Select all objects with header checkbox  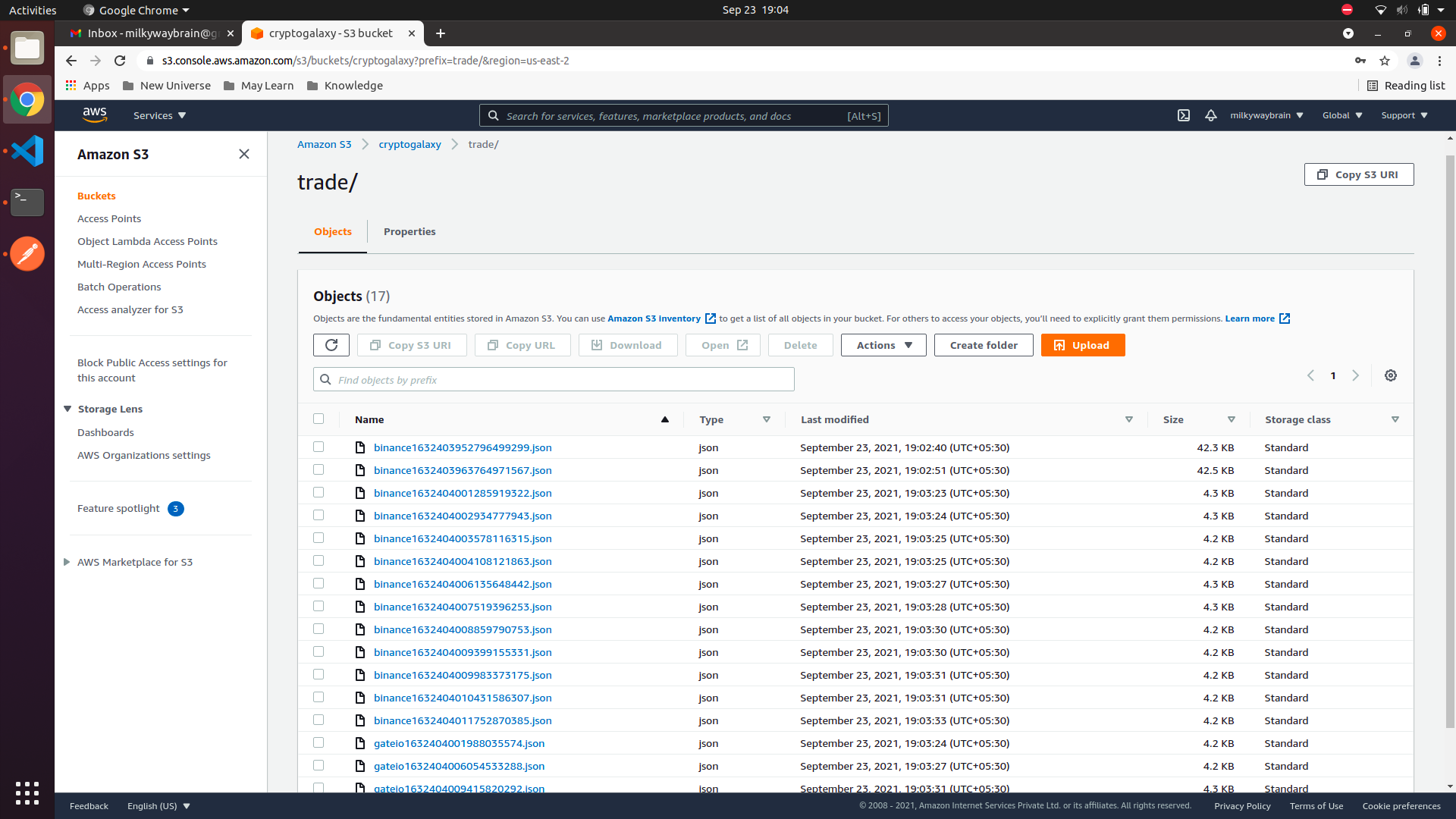click(318, 419)
